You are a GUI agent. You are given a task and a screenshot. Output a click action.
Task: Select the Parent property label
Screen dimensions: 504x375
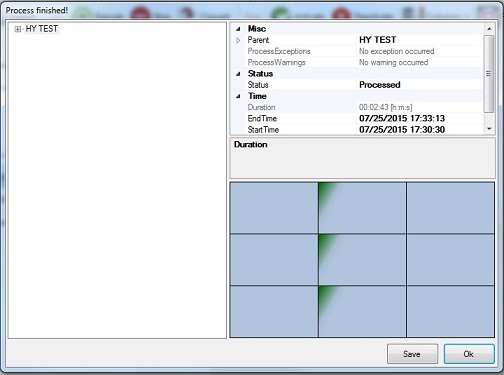point(258,40)
